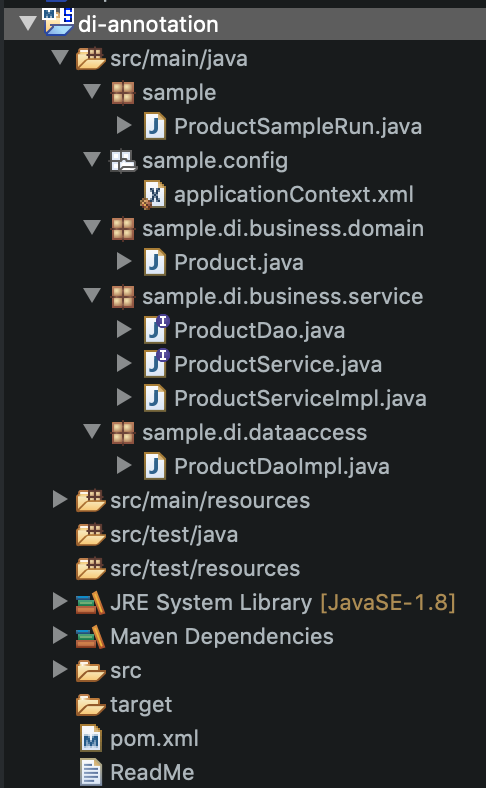Expand Product.java members
This screenshot has width=486, height=788.
(124, 261)
